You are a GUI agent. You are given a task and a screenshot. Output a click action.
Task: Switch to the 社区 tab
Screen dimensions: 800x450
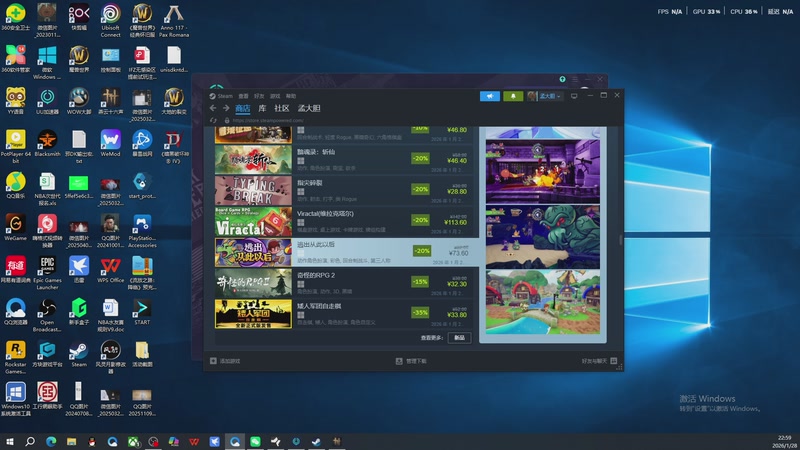click(282, 108)
